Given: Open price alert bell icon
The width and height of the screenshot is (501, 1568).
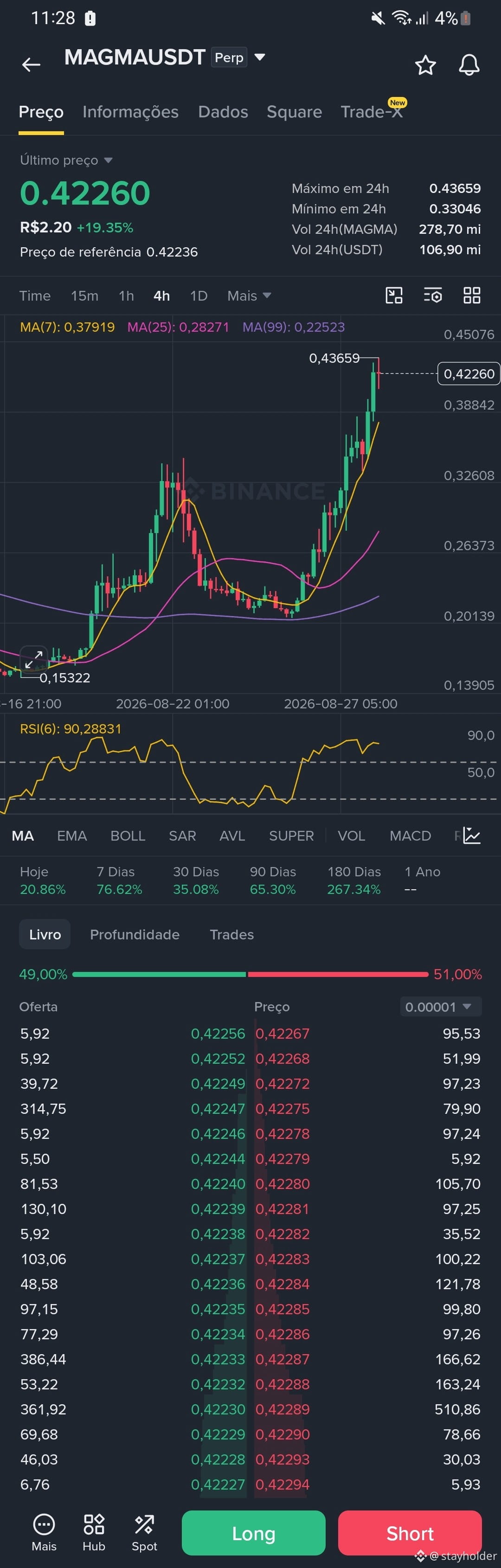Looking at the screenshot, I should pyautogui.click(x=469, y=65).
